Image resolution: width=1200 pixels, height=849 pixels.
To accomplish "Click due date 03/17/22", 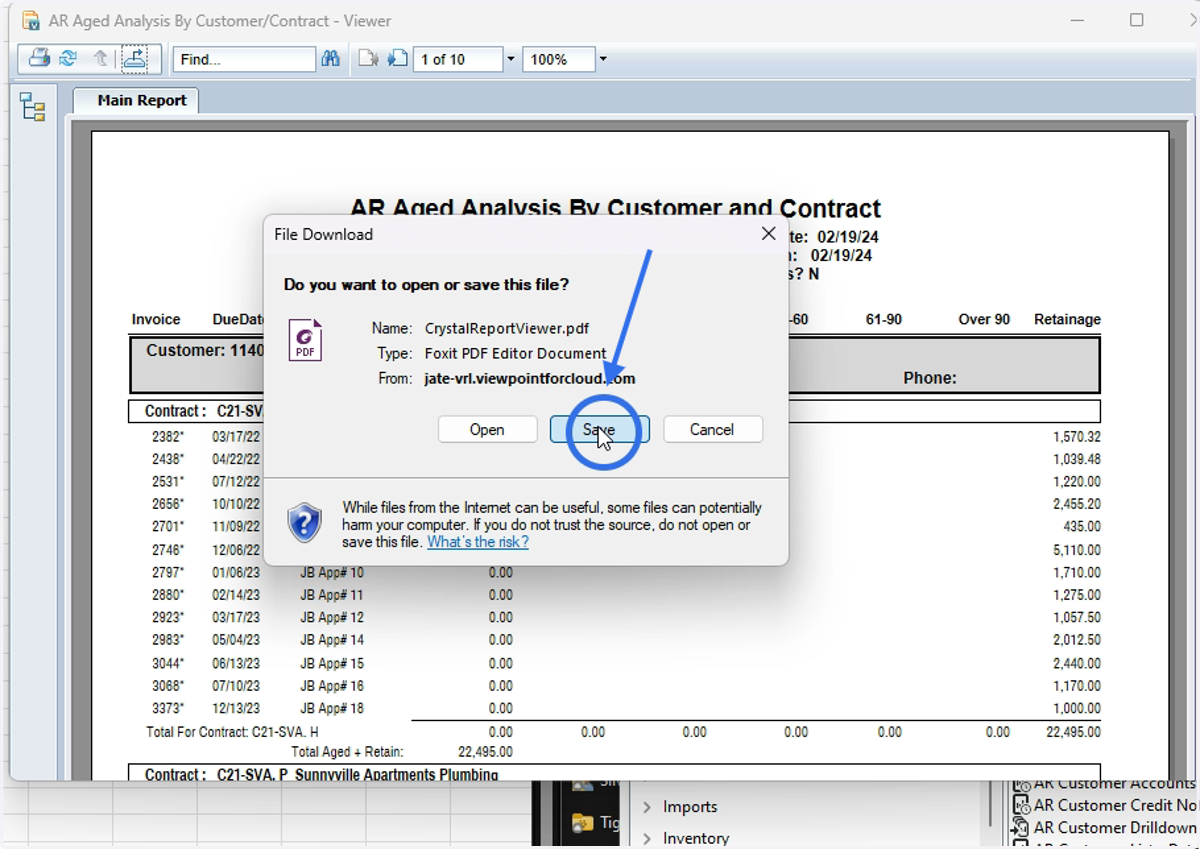I will (x=236, y=437).
